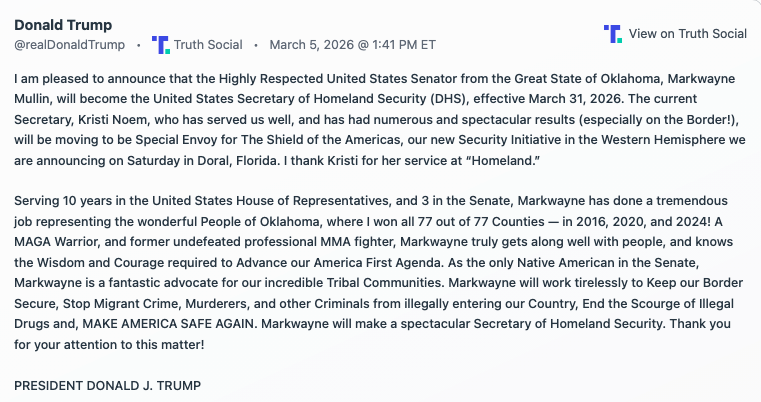This screenshot has height=402, width=761.
Task: Open the Donald Trump profile name
Action: pyautogui.click(x=63, y=25)
